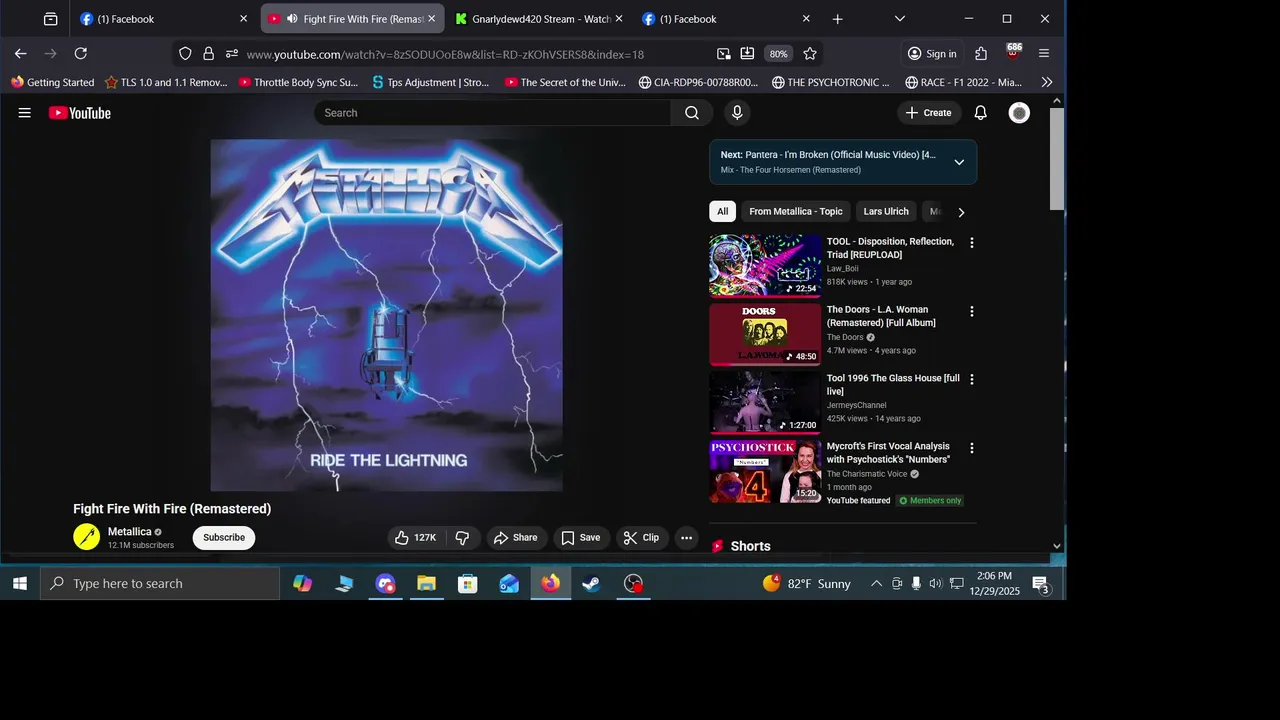The height and width of the screenshot is (720, 1280).
Task: Open the YouTube account avatar menu
Action: [1019, 113]
